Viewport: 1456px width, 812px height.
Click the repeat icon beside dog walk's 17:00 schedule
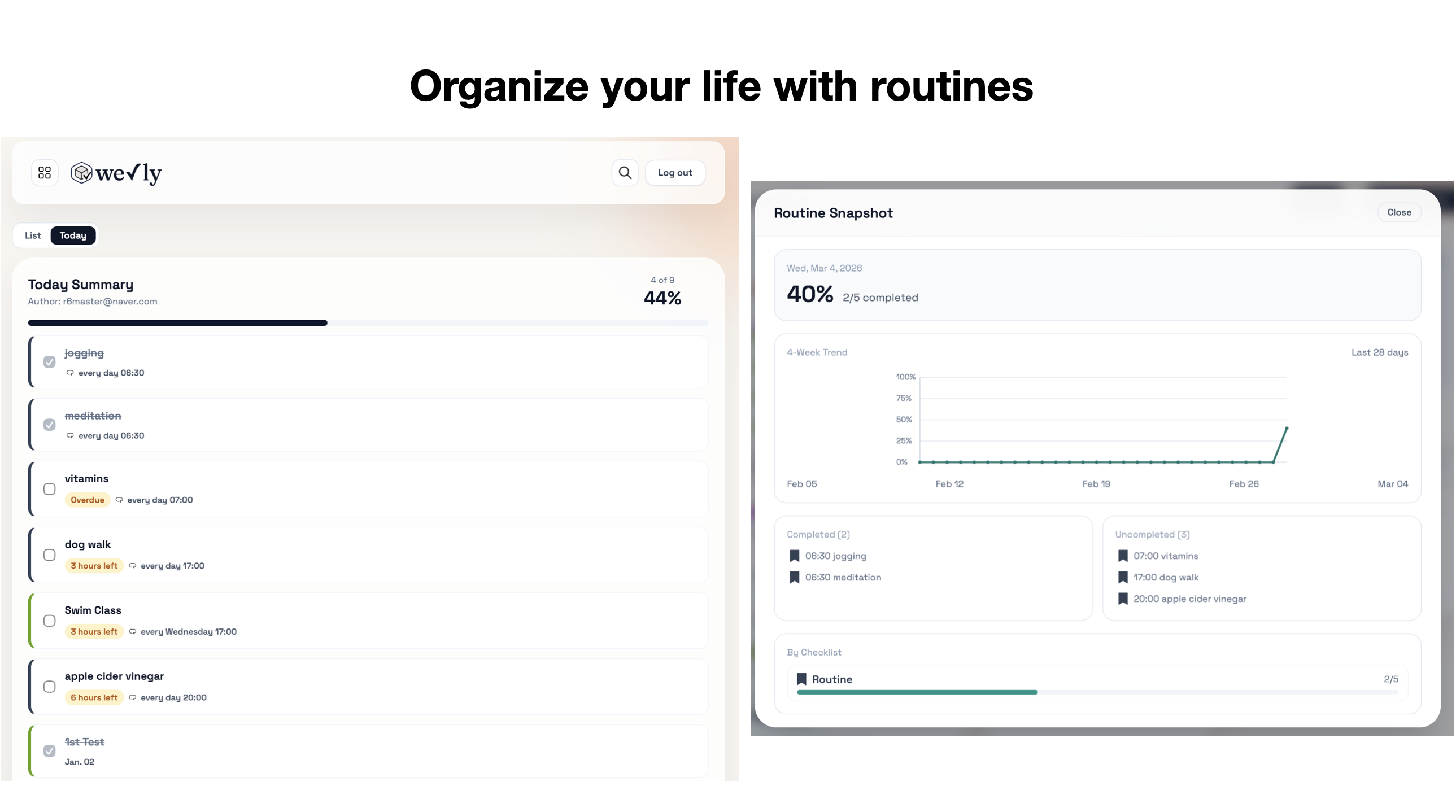(x=133, y=566)
